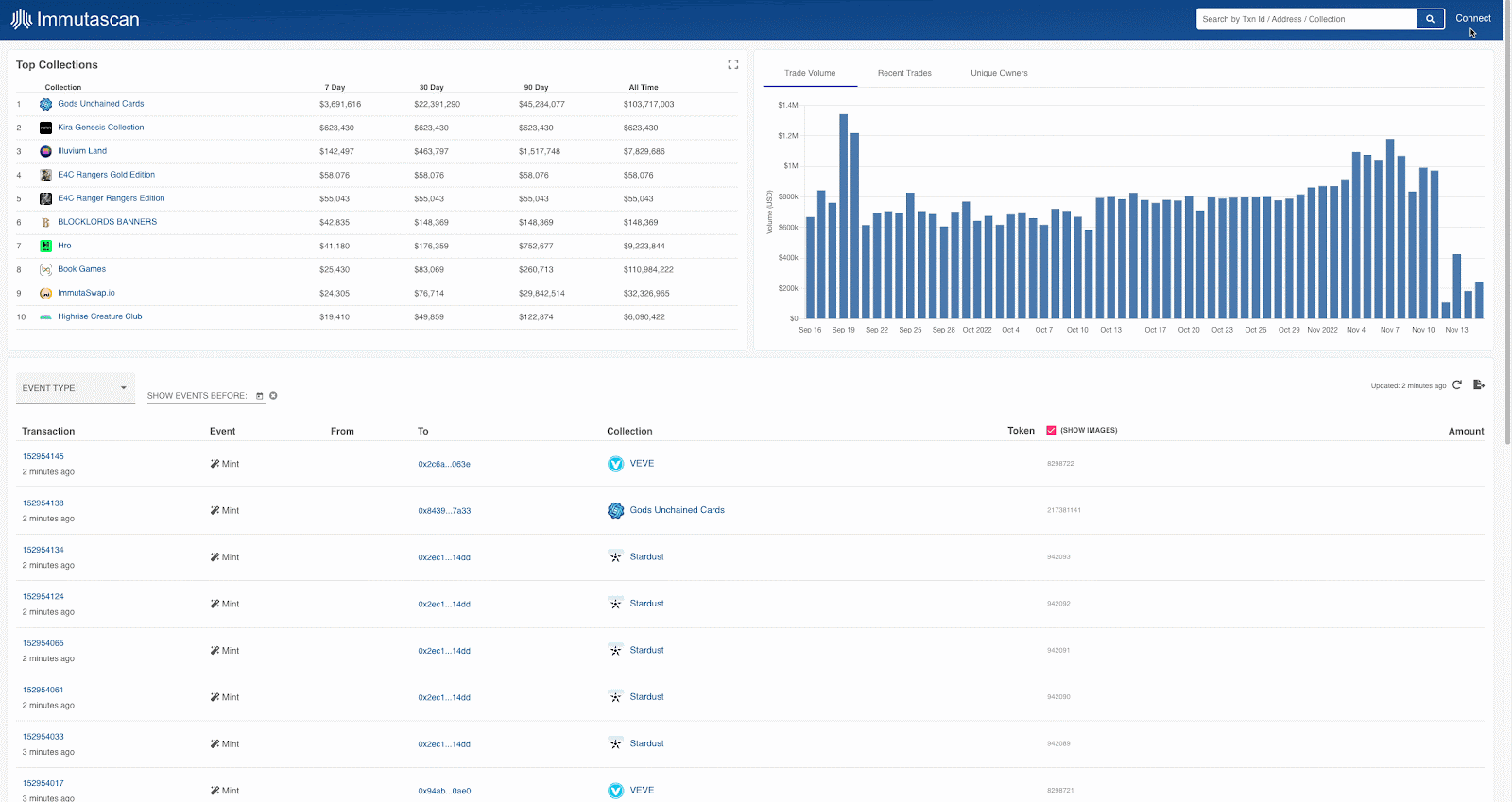The image size is (1512, 802).
Task: Click the BLOCKLORDS BANNERS collection icon
Action: [x=45, y=222]
